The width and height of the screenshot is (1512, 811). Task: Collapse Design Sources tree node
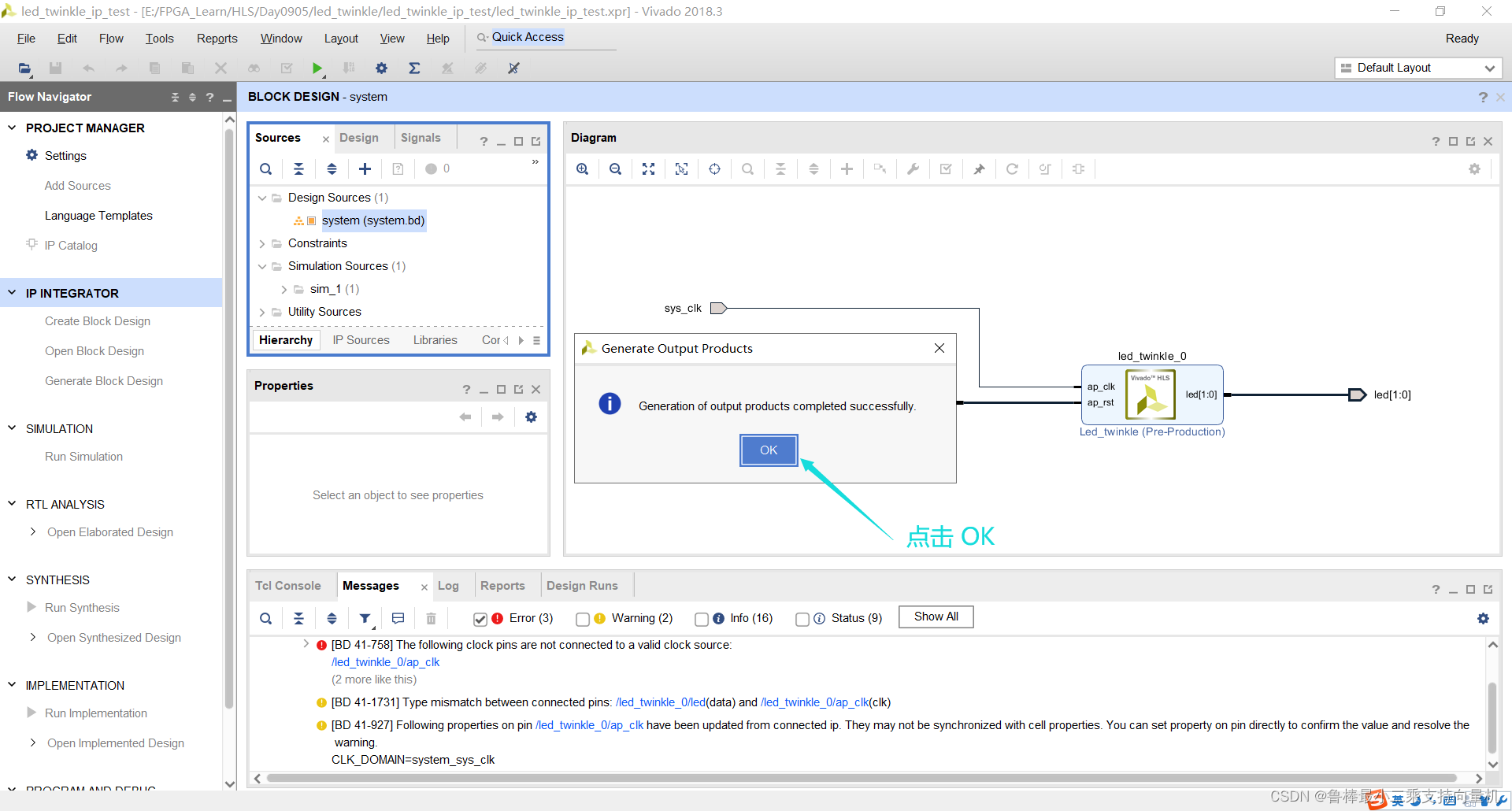(262, 198)
